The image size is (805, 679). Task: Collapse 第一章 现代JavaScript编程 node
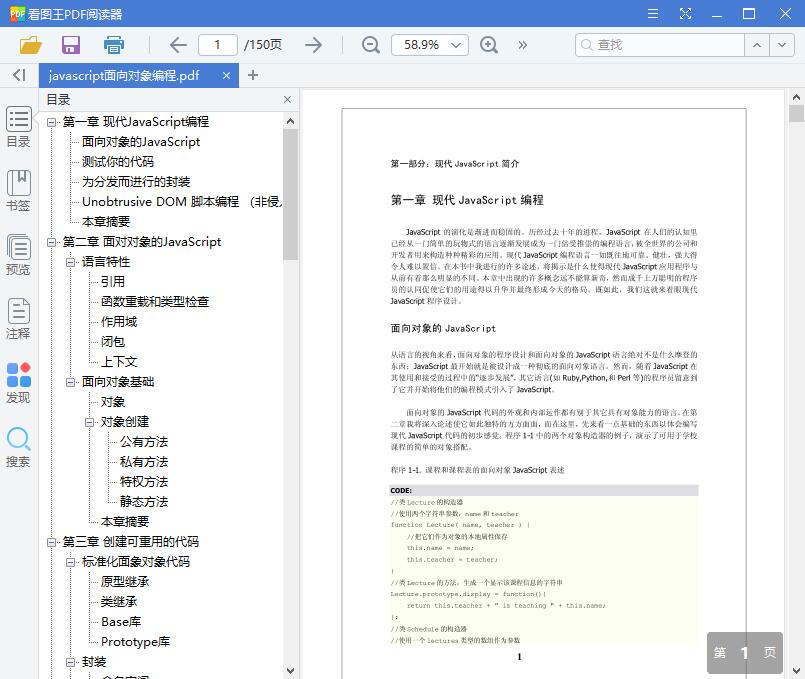[x=51, y=122]
